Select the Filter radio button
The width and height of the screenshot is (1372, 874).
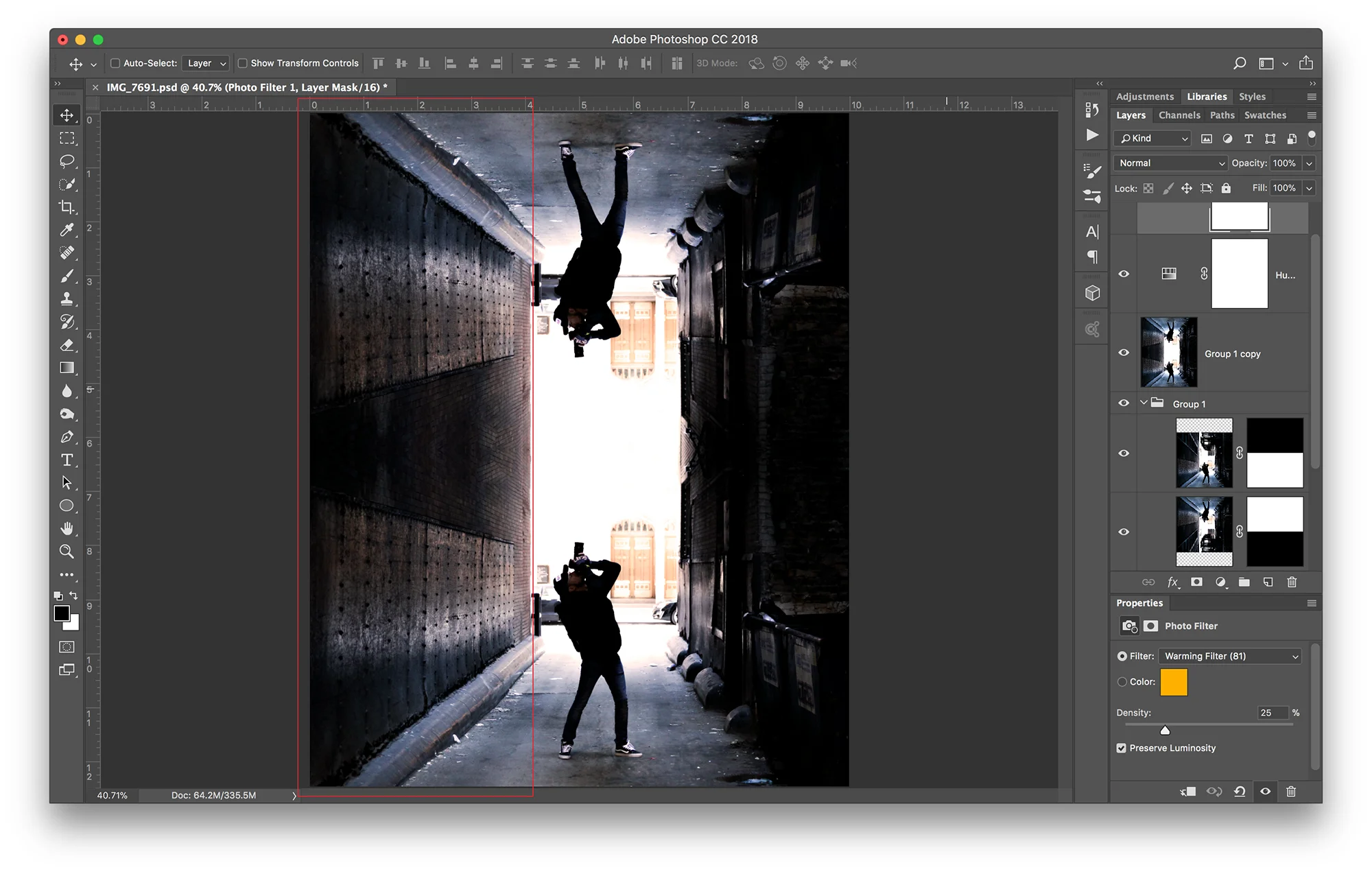(x=1122, y=656)
